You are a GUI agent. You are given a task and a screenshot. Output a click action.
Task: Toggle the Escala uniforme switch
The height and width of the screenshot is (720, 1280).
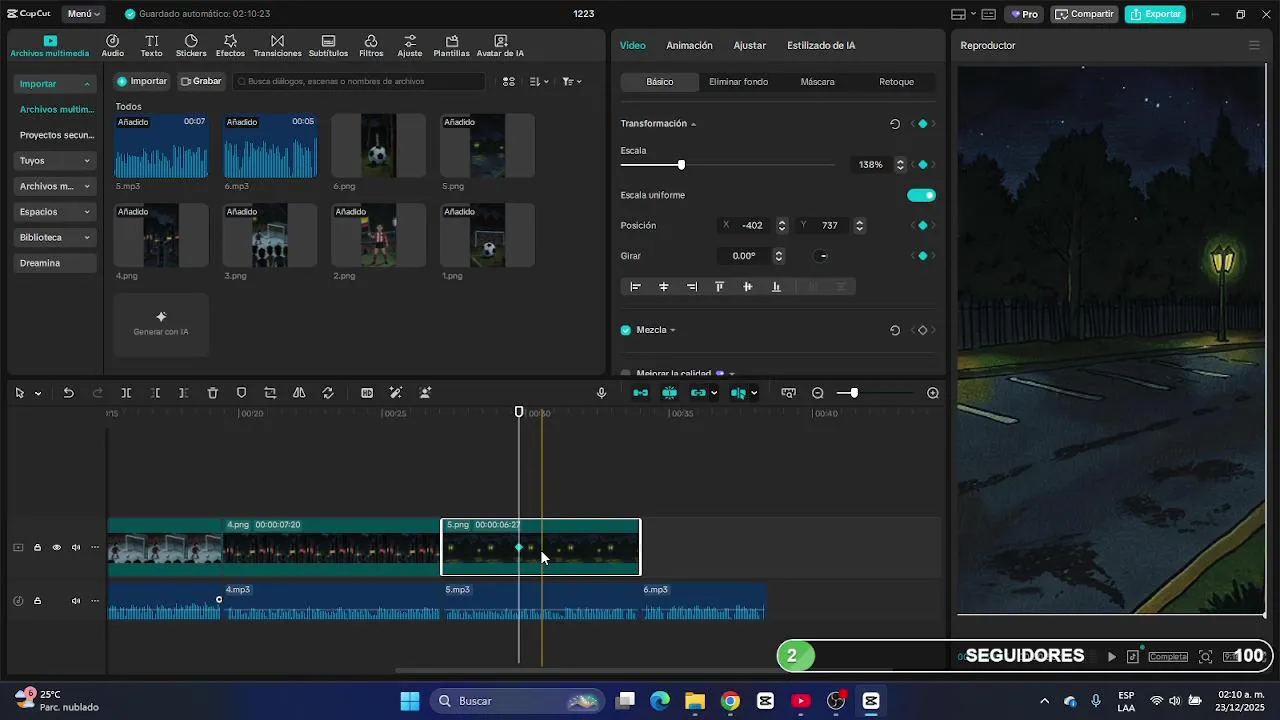click(921, 195)
